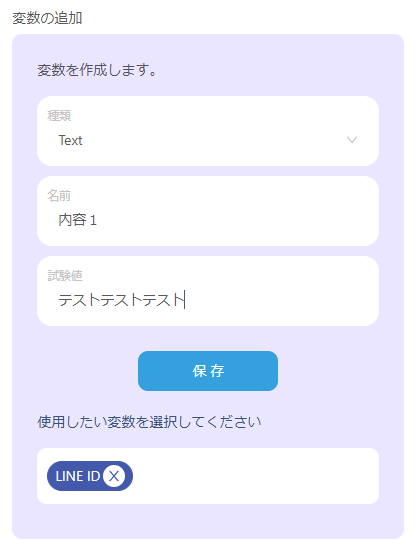Viewport: 418px width, 548px height.
Task: Place cursor in the 内容１ name text
Action: pyautogui.click(x=77, y=220)
